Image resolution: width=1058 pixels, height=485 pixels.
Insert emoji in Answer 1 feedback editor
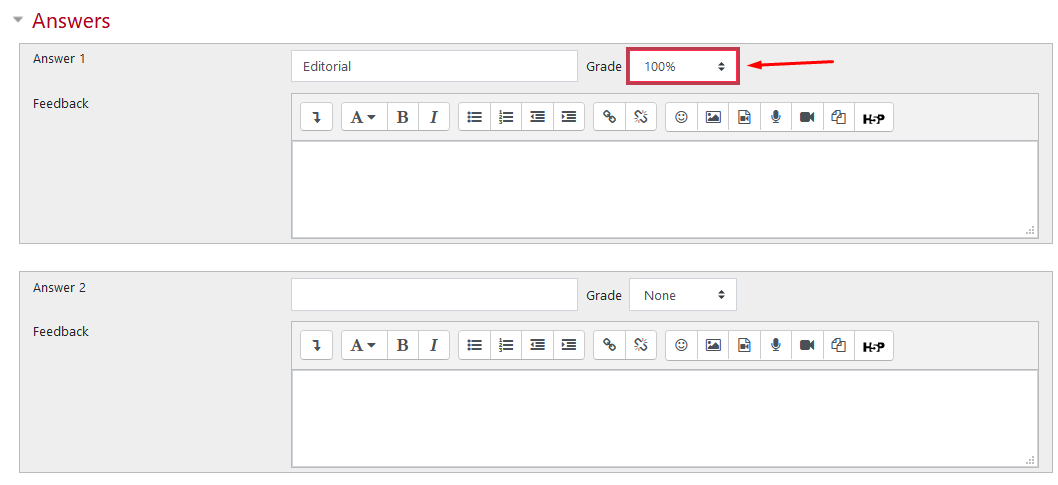(x=682, y=117)
